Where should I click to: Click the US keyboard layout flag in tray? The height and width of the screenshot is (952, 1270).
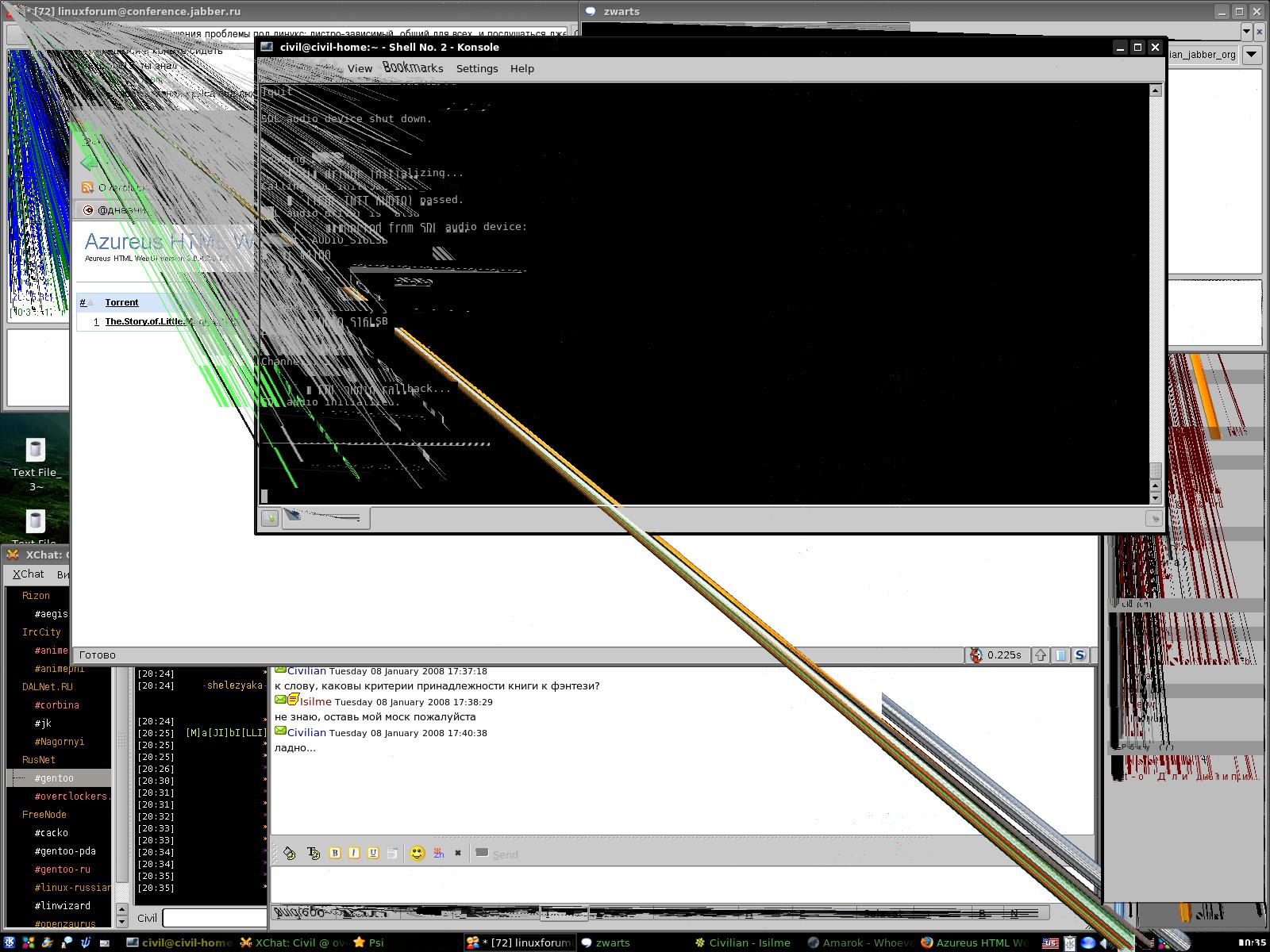[1050, 943]
